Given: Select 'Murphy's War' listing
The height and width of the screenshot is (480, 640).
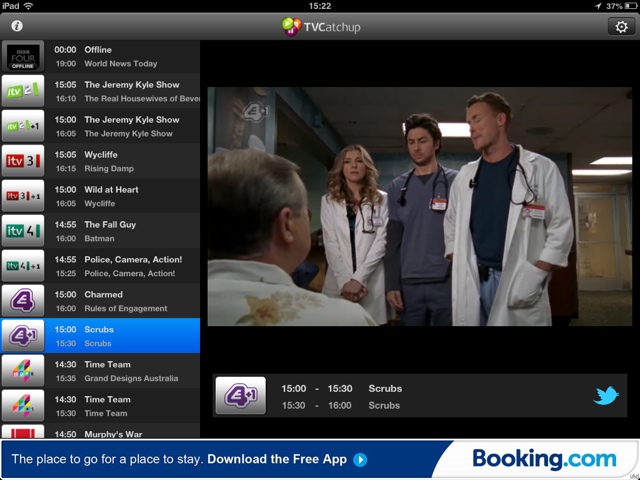Looking at the screenshot, I should click(x=113, y=434).
